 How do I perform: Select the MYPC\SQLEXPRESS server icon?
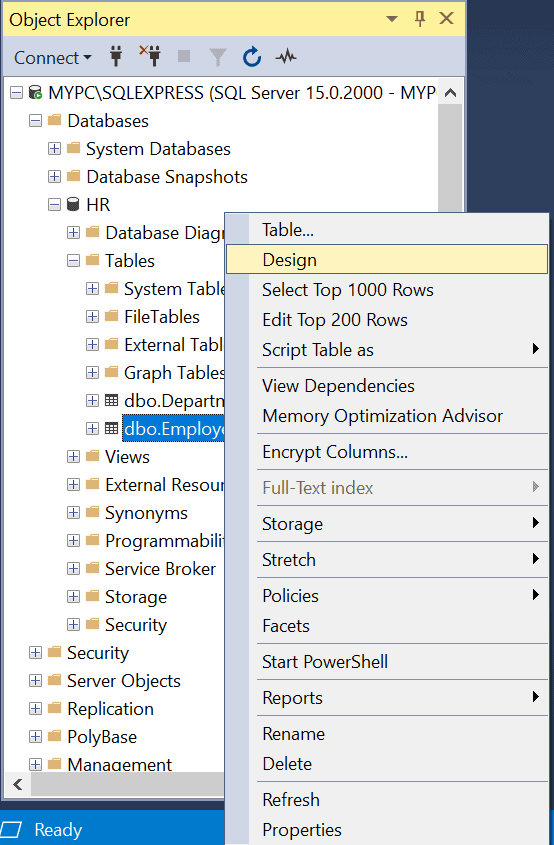[36, 93]
